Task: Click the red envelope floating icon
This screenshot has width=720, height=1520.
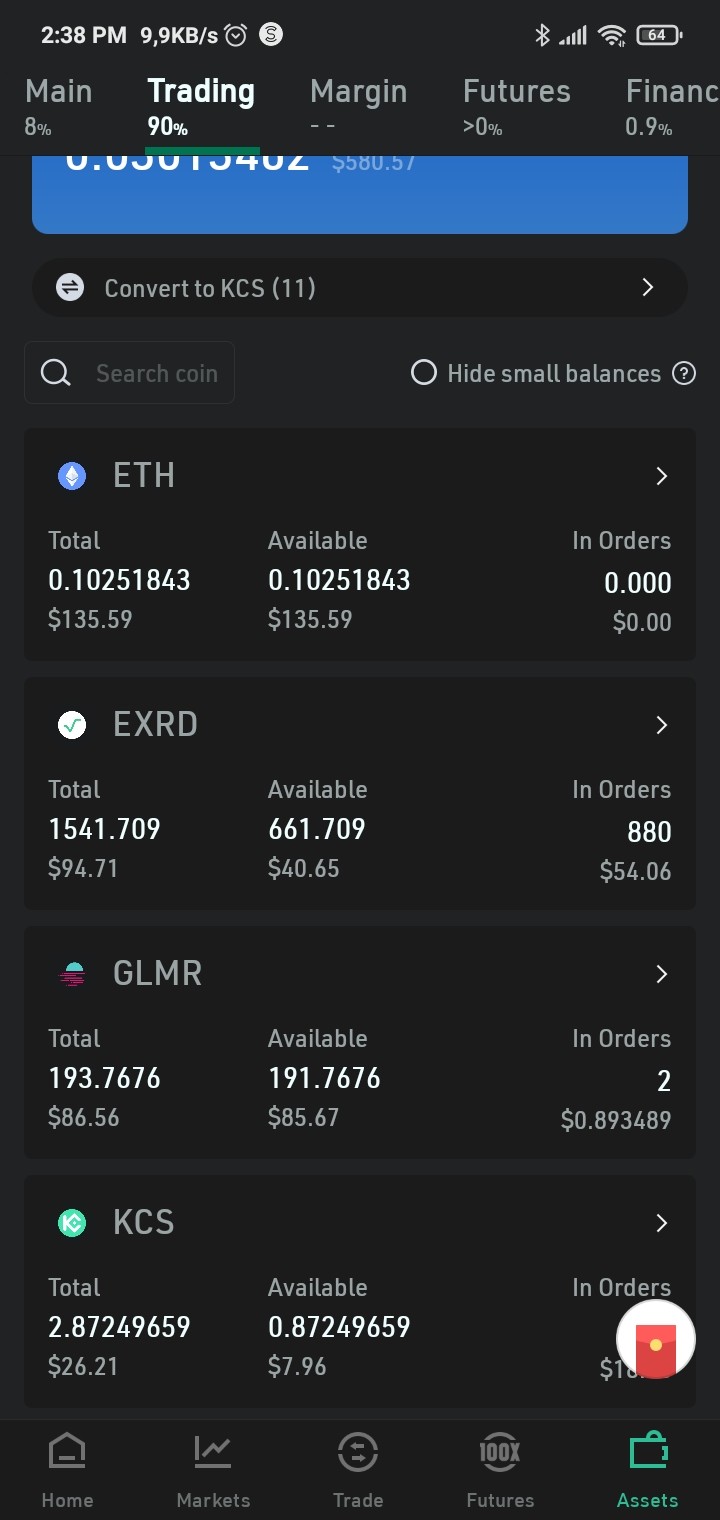Action: 656,1340
